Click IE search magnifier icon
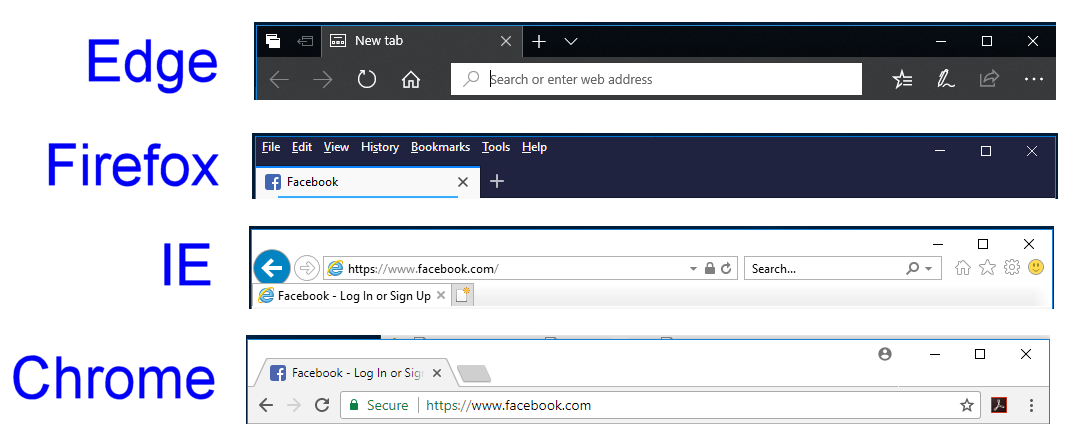 pos(913,268)
